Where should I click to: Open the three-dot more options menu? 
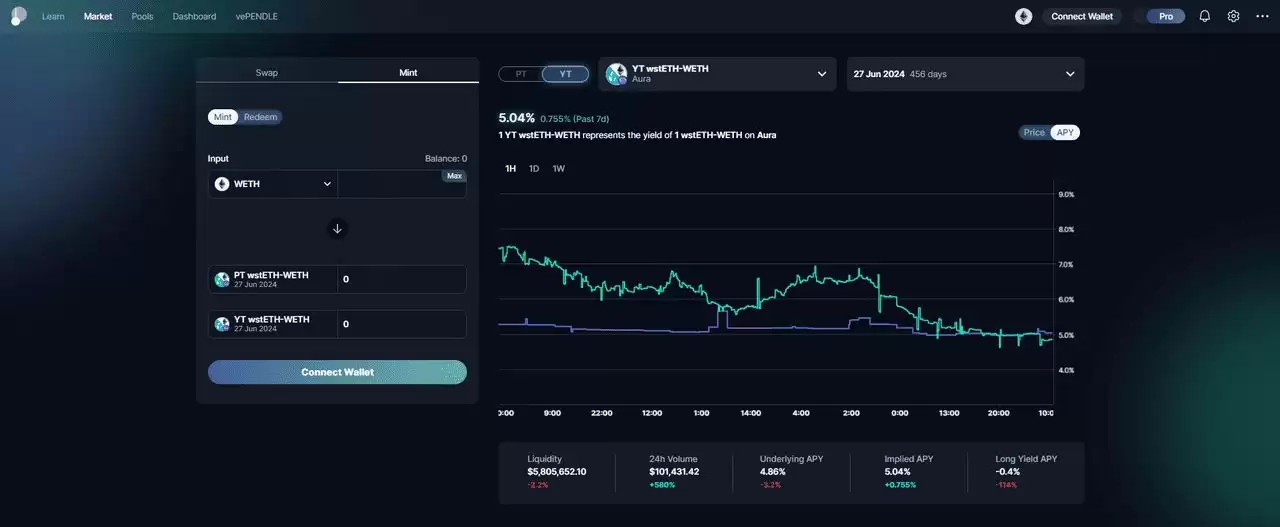tap(1262, 16)
